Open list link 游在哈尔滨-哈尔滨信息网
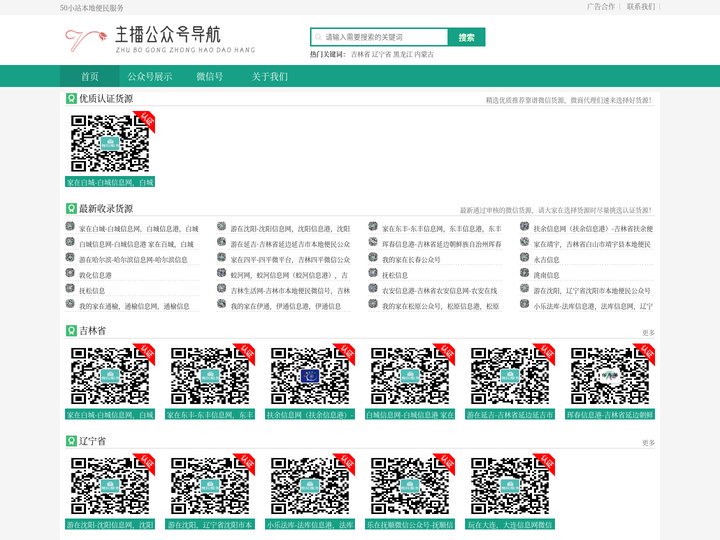 [133, 260]
